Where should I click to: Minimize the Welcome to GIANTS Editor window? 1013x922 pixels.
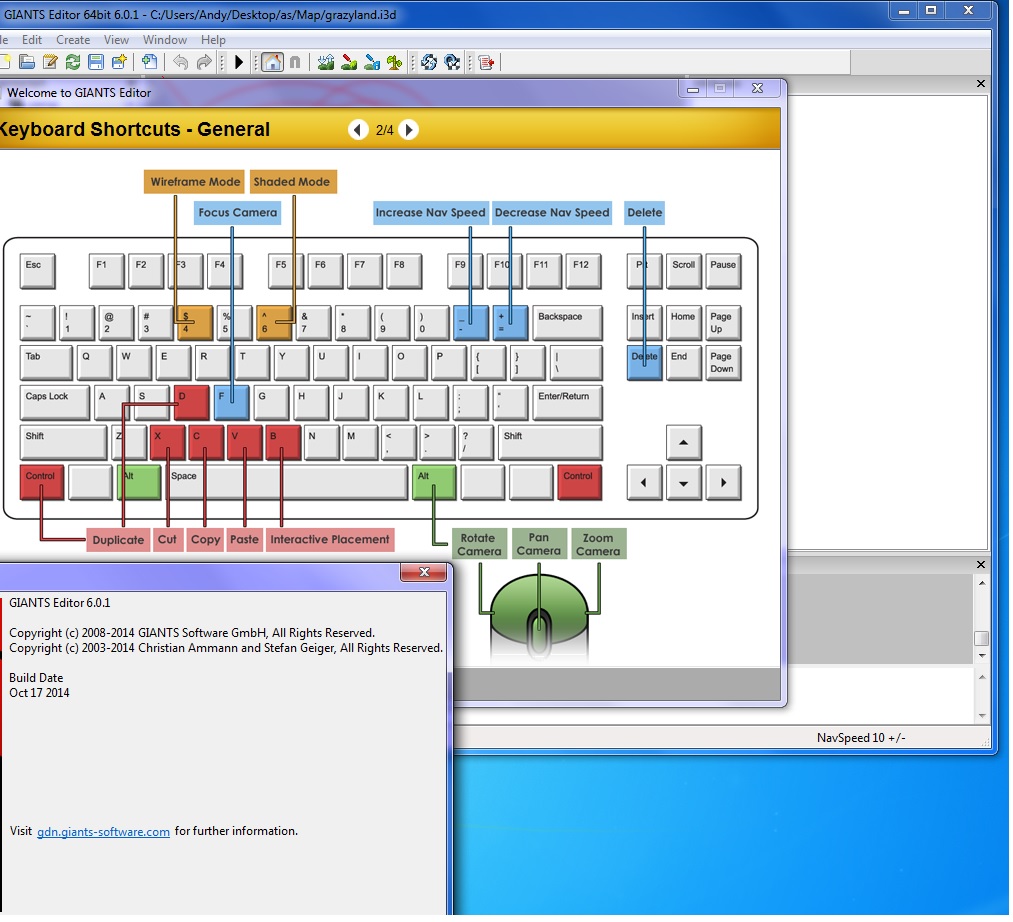[693, 89]
